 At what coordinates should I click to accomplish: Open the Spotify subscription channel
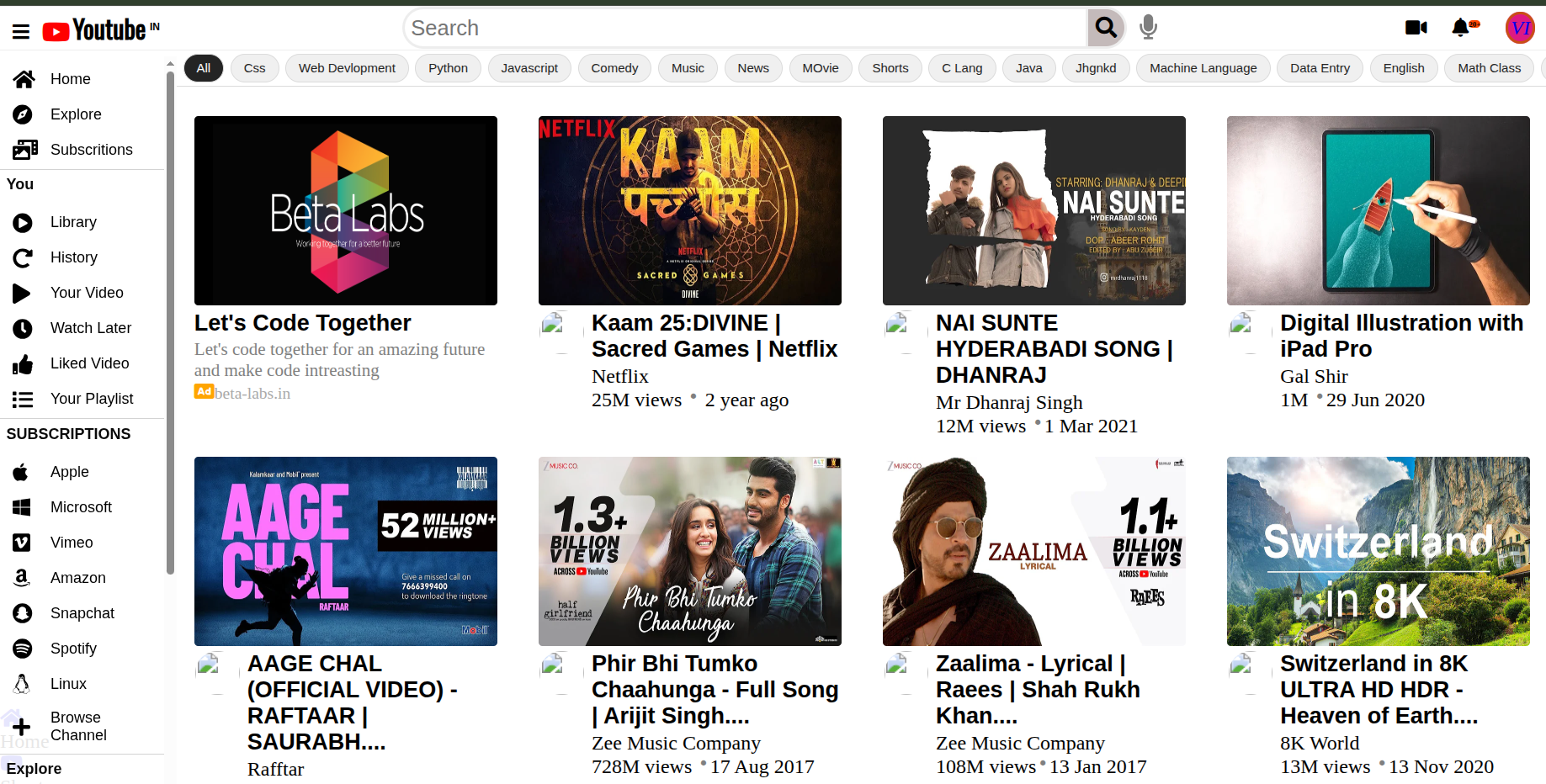pos(73,649)
